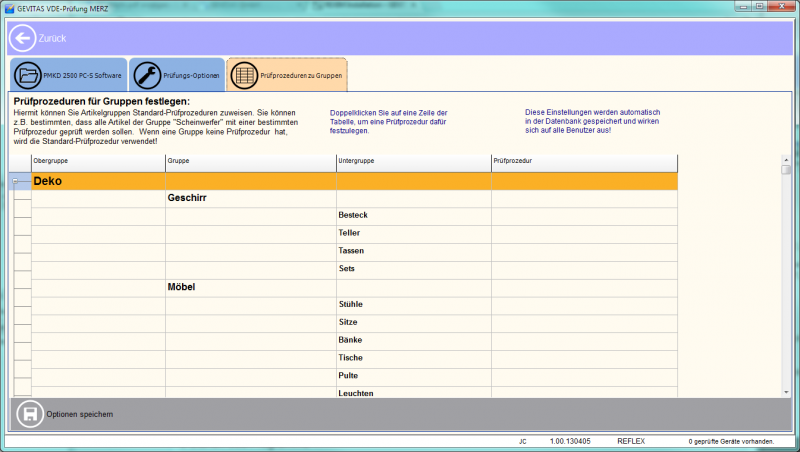
Task: Click the Obergruppe column header
Action: [98, 163]
